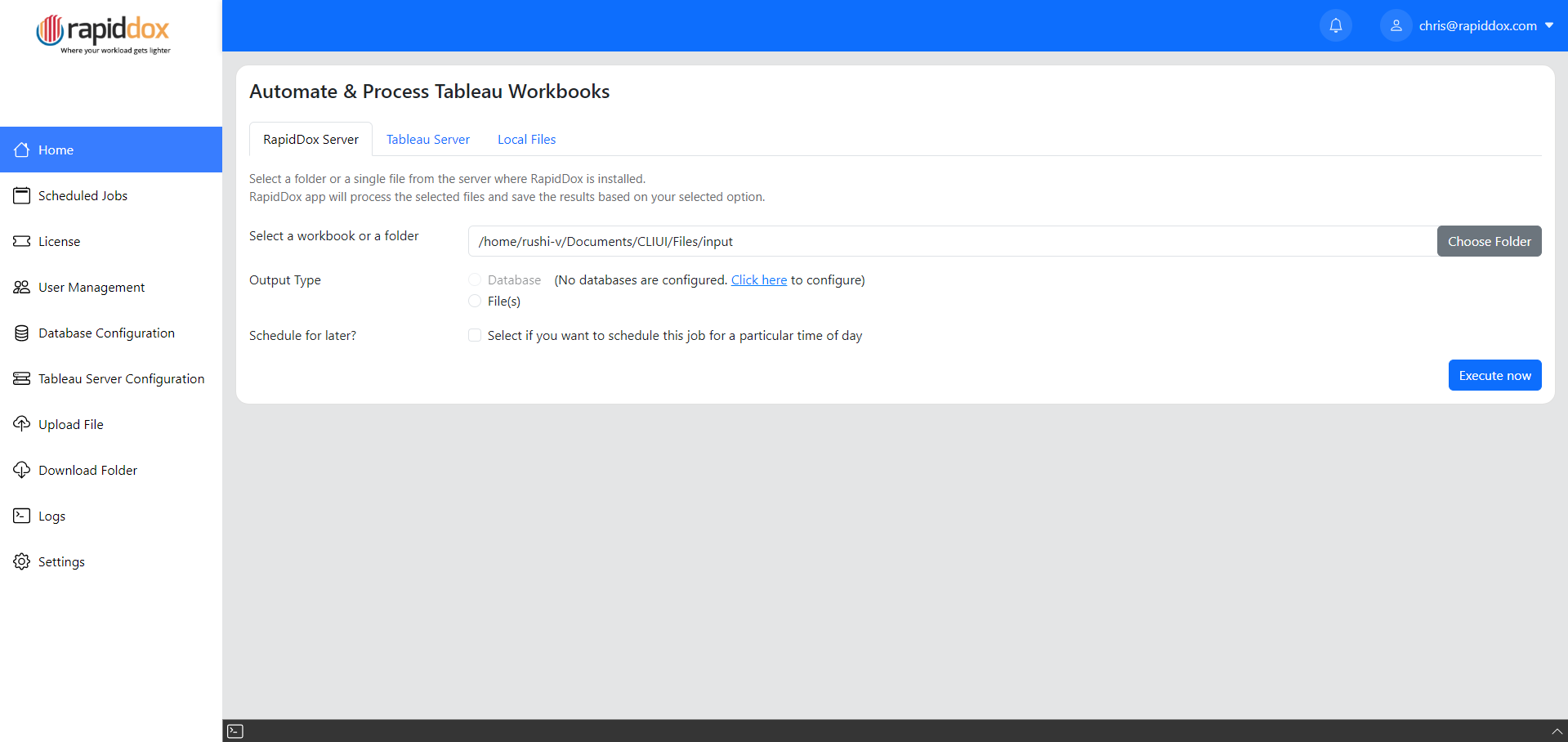Open the Logs menu label

point(51,516)
